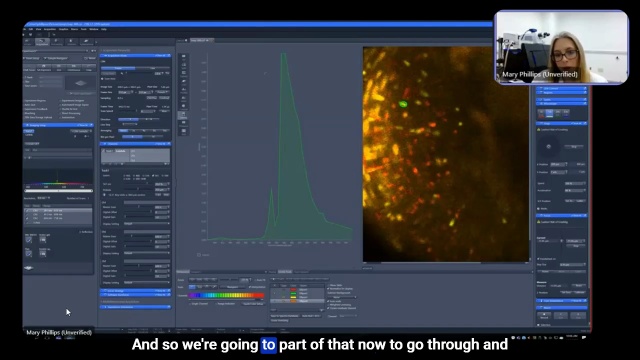Click the Smart Setup button
Viewport: 640px width, 360px height.
point(31,58)
